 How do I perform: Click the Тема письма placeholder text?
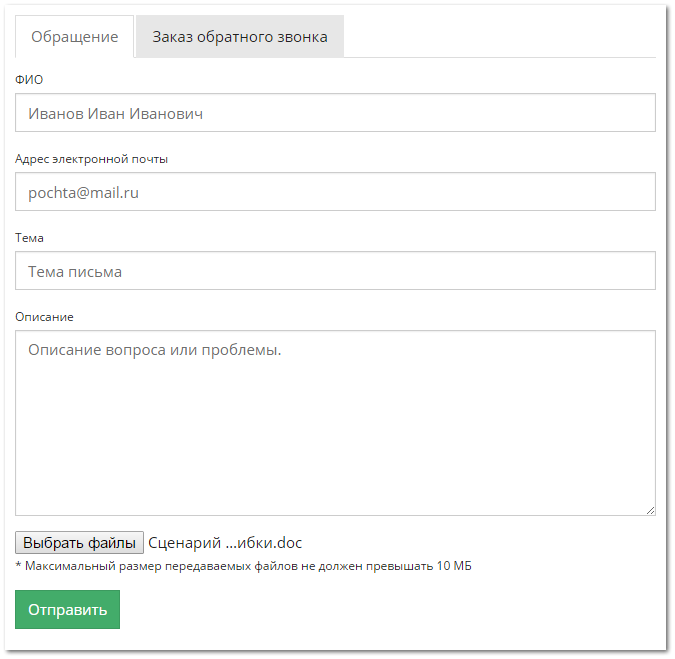coord(75,272)
